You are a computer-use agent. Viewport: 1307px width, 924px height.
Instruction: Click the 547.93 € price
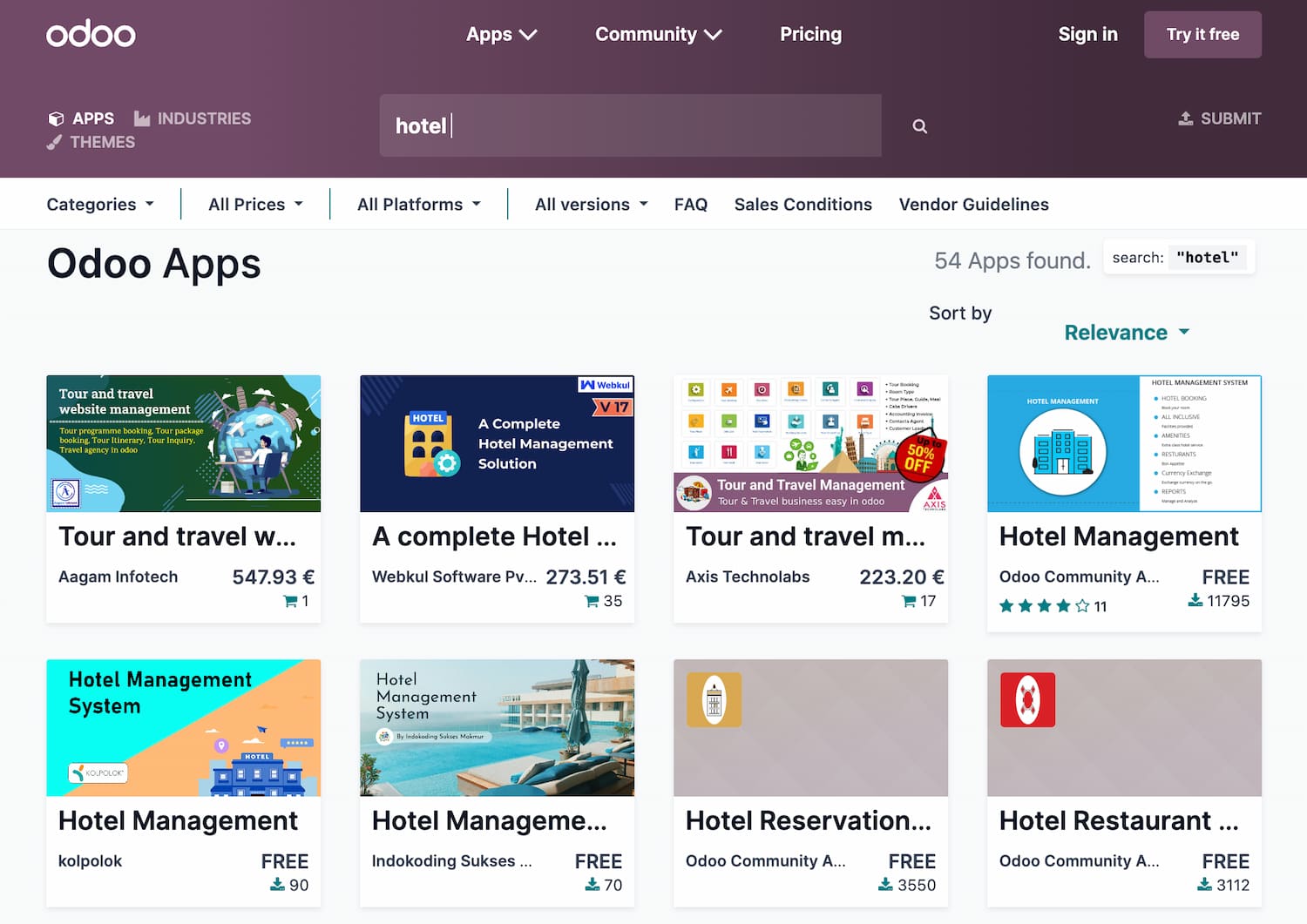[x=274, y=577]
